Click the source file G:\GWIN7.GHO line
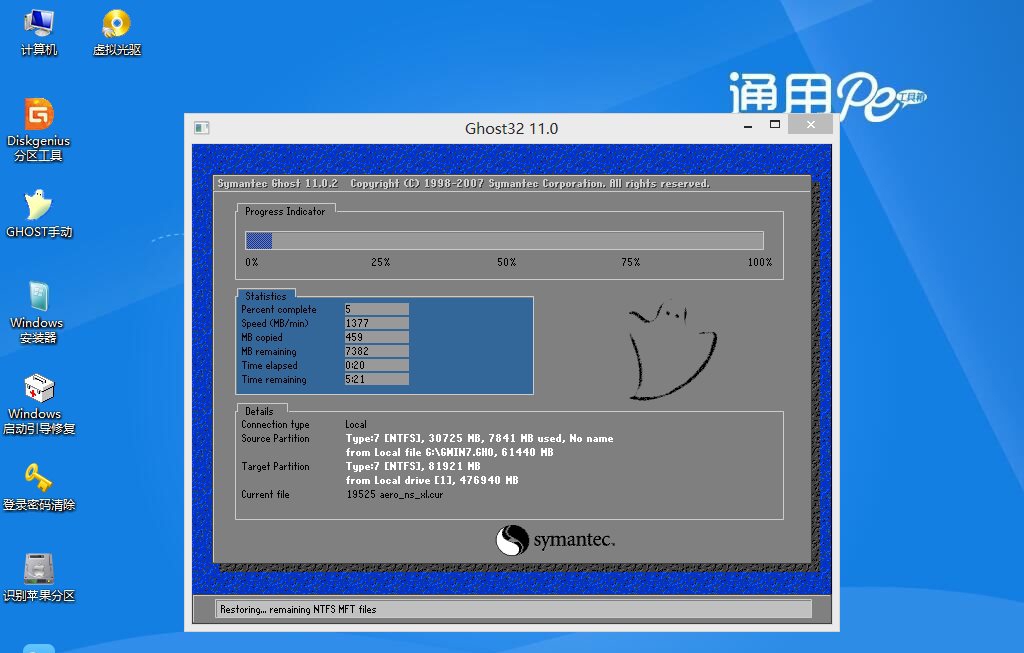The height and width of the screenshot is (653, 1024). coord(449,453)
